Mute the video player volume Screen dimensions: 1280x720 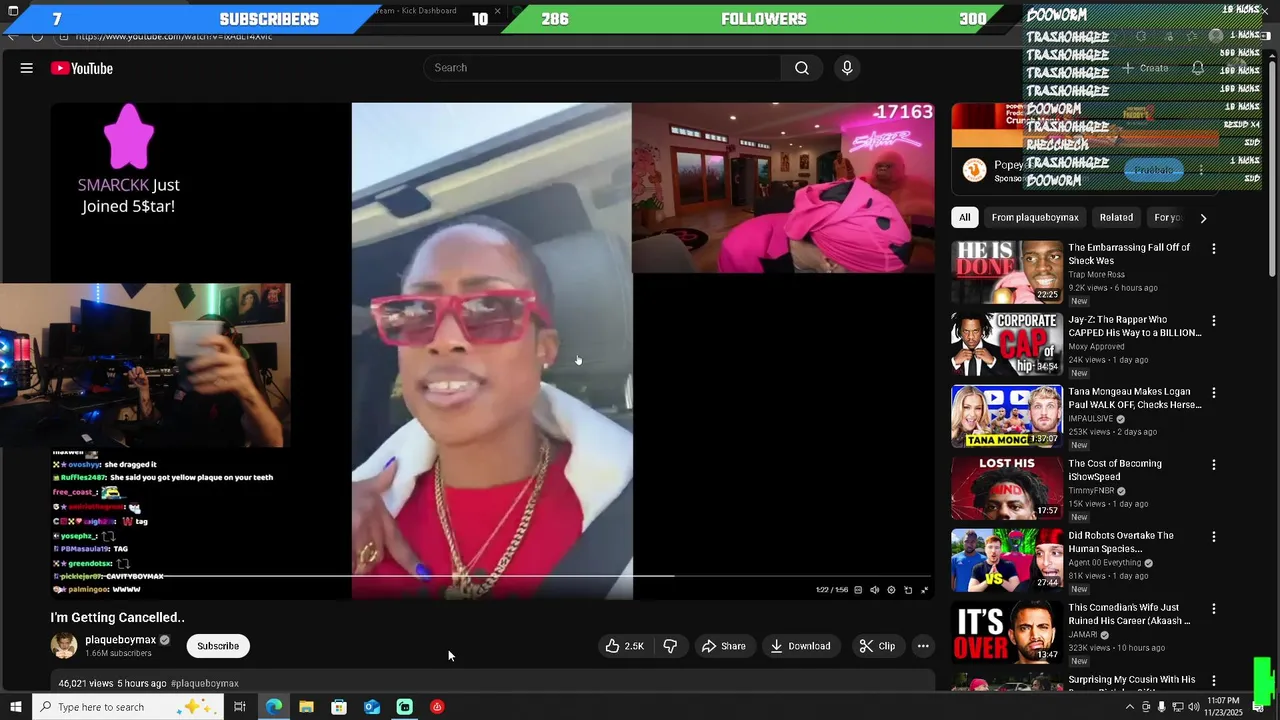click(x=875, y=590)
